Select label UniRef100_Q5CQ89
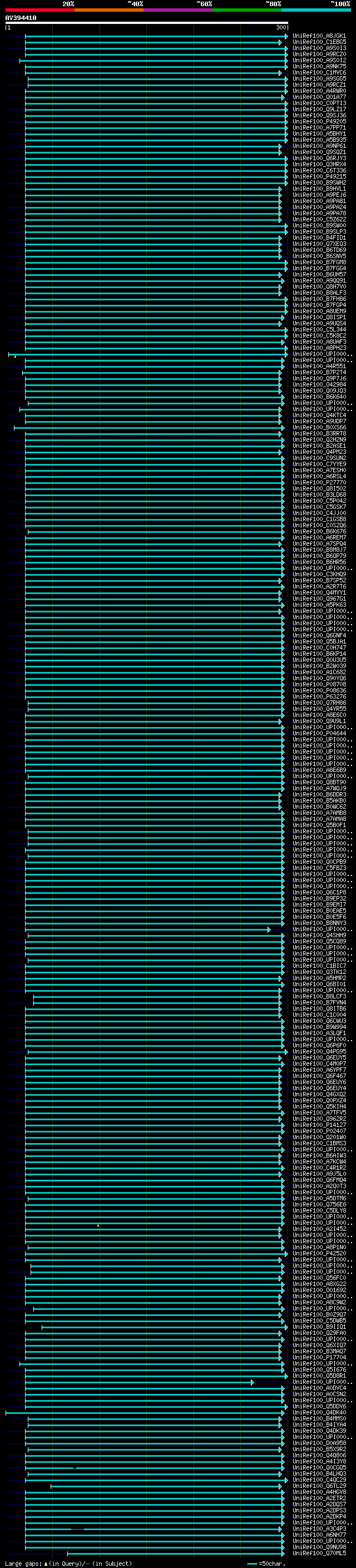Image resolution: width=356 pixels, height=1568 pixels. pyautogui.click(x=319, y=941)
